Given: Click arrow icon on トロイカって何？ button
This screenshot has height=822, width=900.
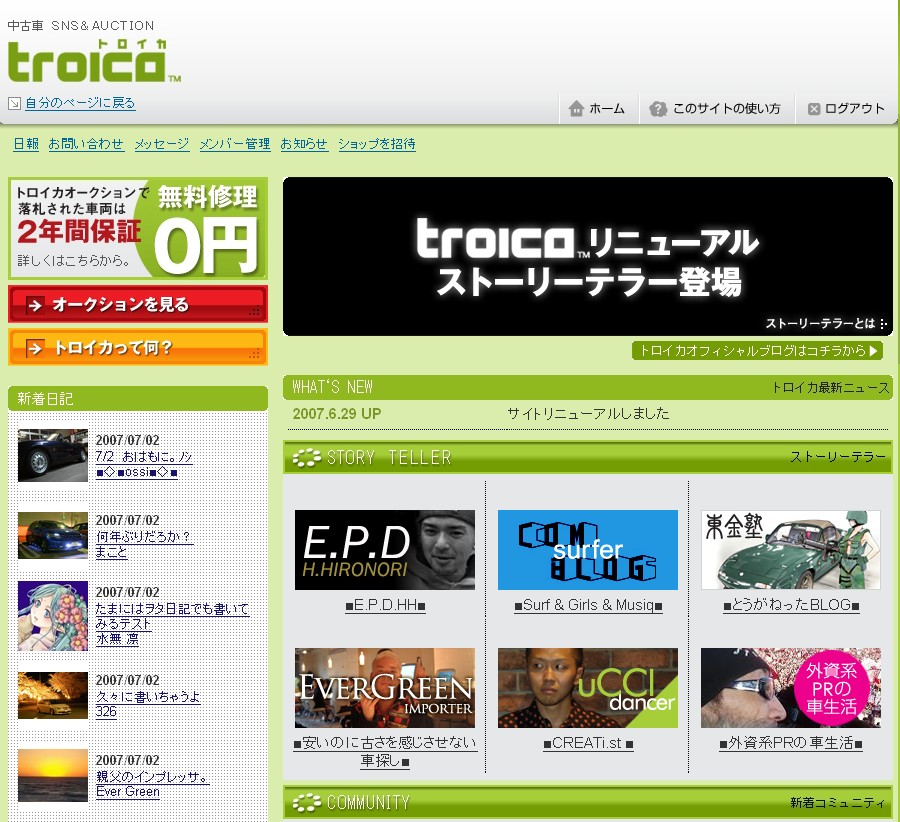Looking at the screenshot, I should point(34,348).
